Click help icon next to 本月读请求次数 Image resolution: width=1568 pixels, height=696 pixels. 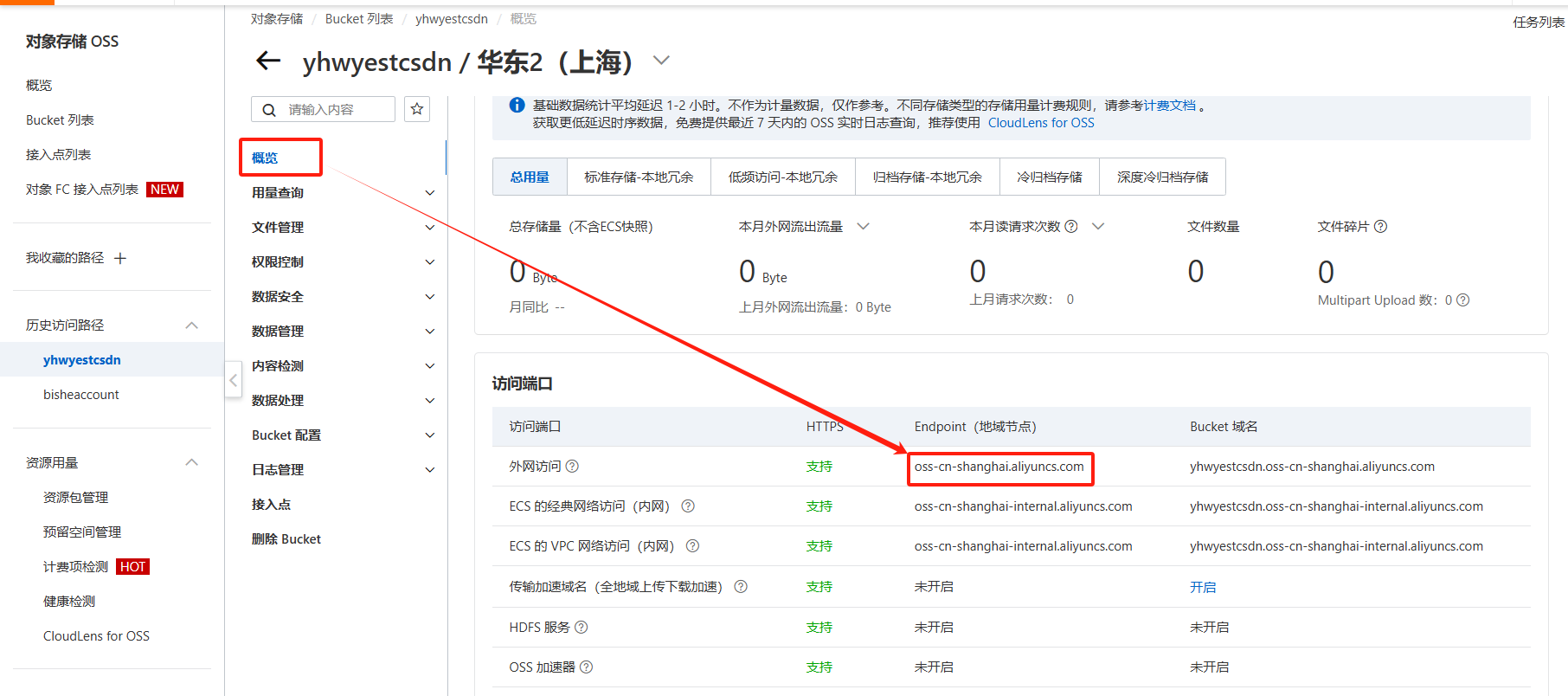[x=1071, y=227]
